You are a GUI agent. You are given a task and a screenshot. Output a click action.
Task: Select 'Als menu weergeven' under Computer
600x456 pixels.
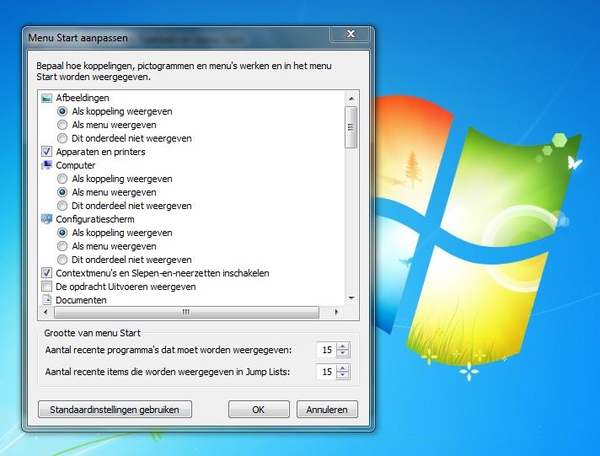[62, 192]
